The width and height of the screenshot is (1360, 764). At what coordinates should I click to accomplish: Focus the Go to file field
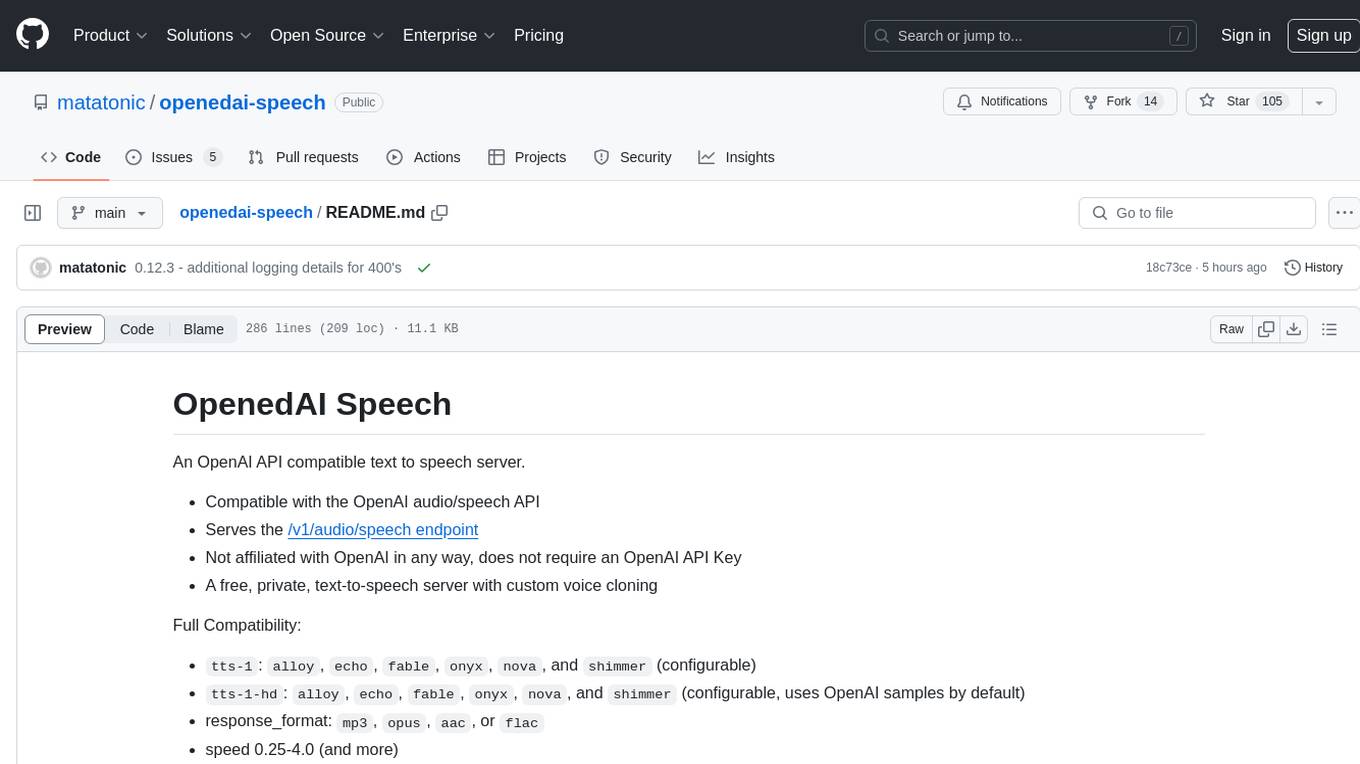point(1197,213)
